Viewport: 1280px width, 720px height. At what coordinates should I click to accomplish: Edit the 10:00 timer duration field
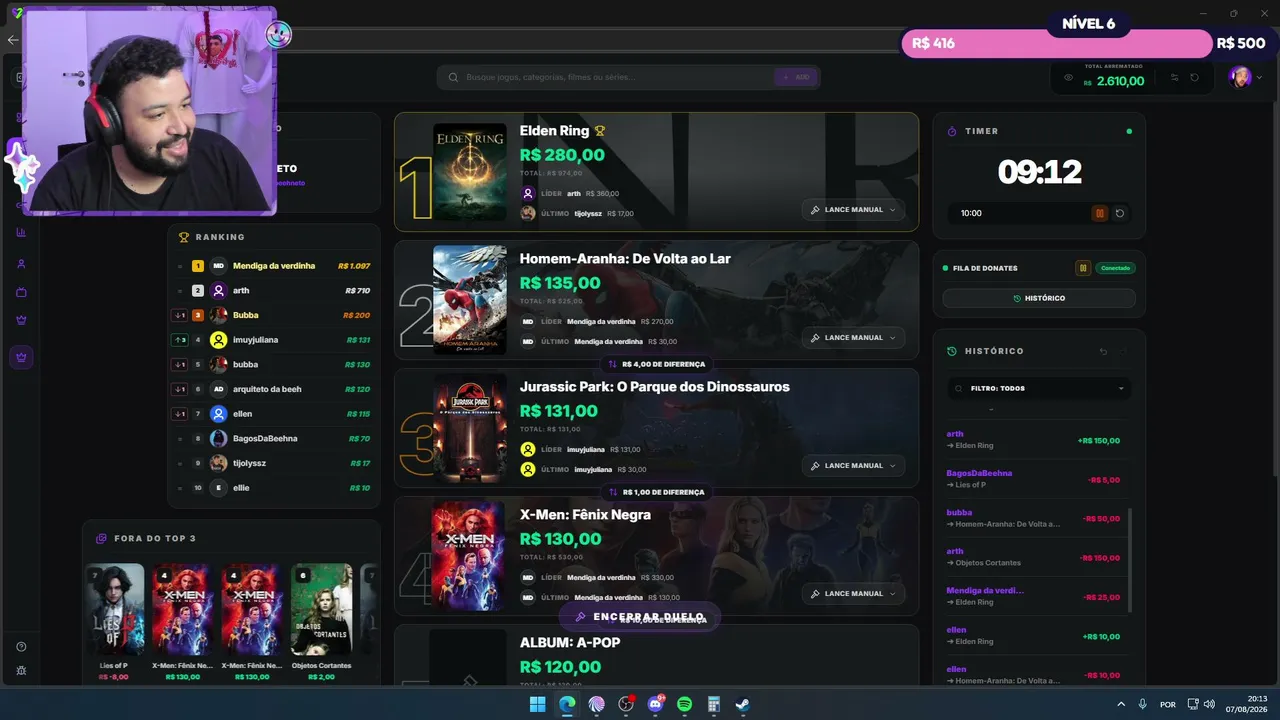(1018, 213)
